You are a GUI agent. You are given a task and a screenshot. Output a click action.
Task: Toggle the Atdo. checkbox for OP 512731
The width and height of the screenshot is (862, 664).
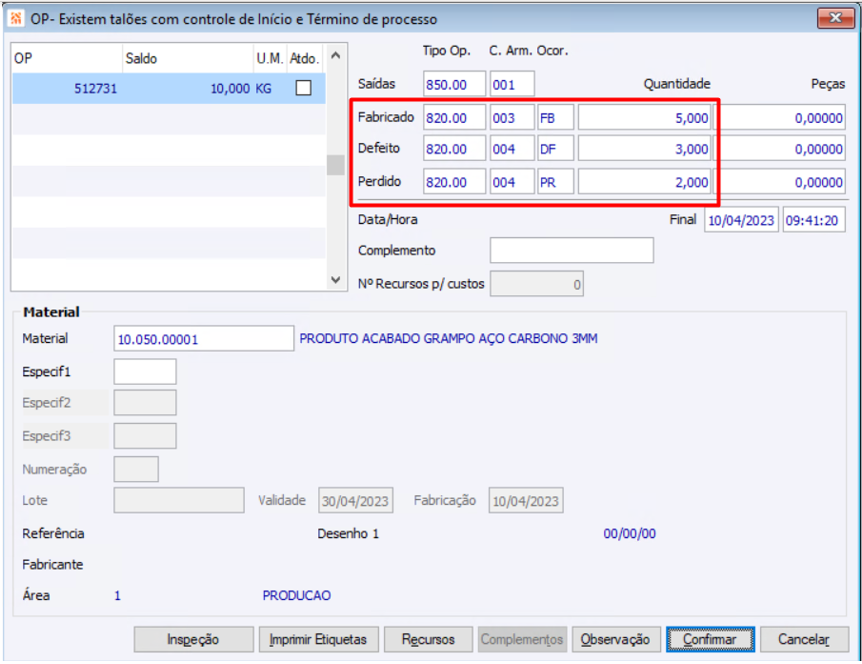(x=303, y=88)
